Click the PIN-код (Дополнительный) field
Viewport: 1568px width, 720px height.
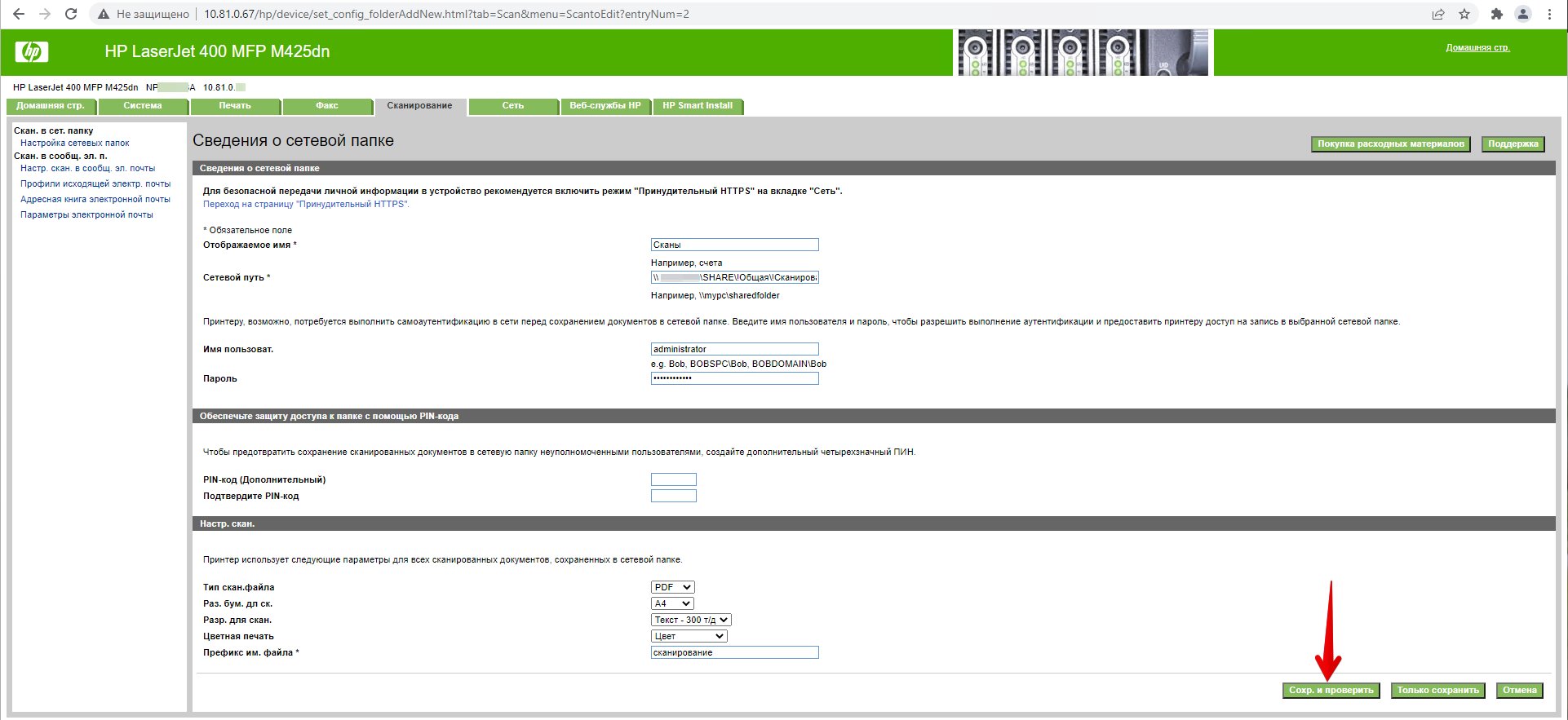pyautogui.click(x=673, y=479)
